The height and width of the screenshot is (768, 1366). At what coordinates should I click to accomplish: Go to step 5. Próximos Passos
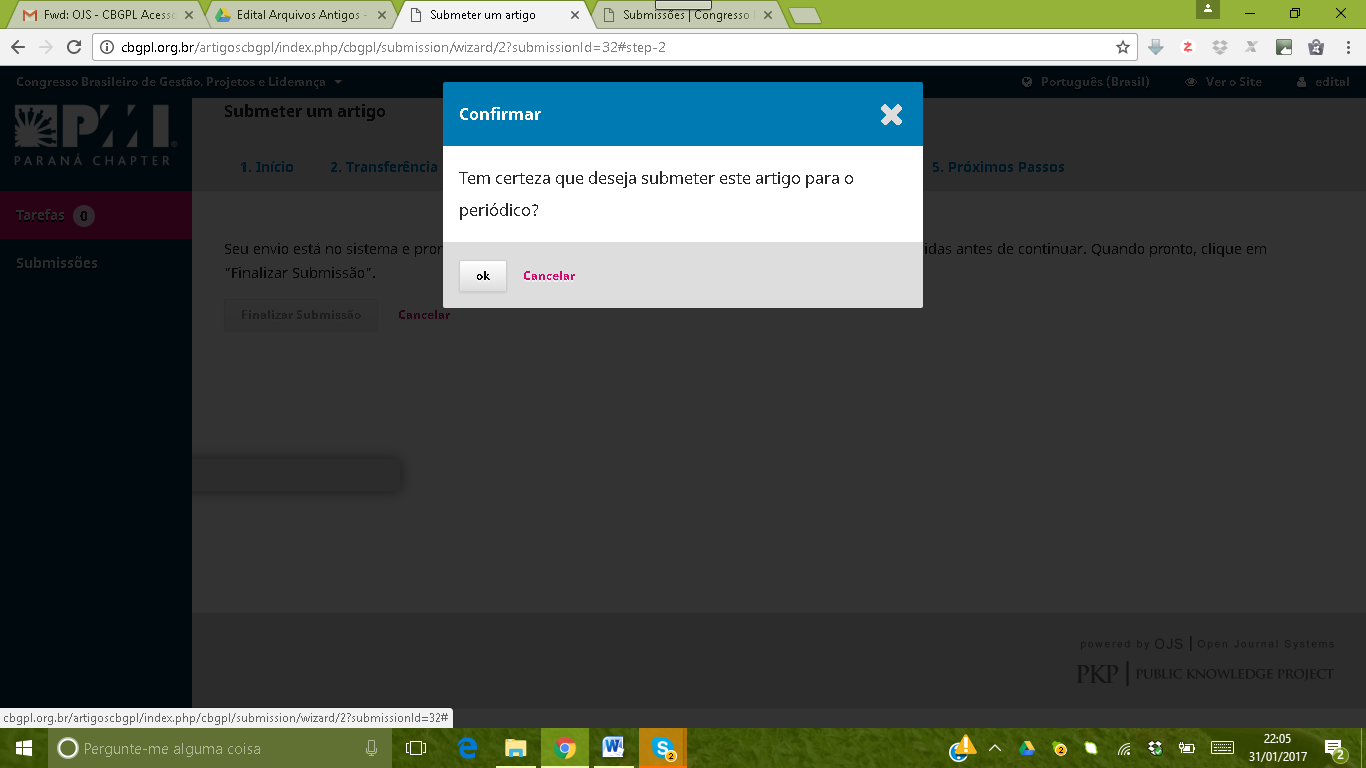pos(998,167)
